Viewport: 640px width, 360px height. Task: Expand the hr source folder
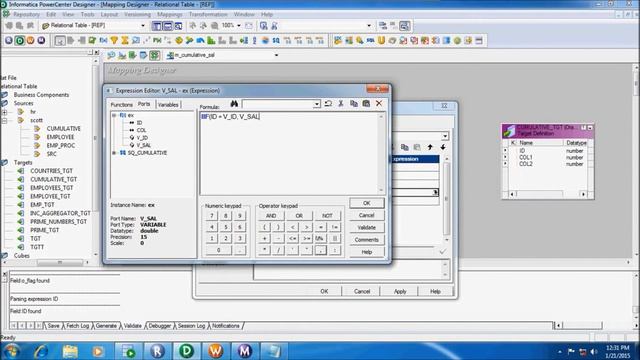[4, 112]
